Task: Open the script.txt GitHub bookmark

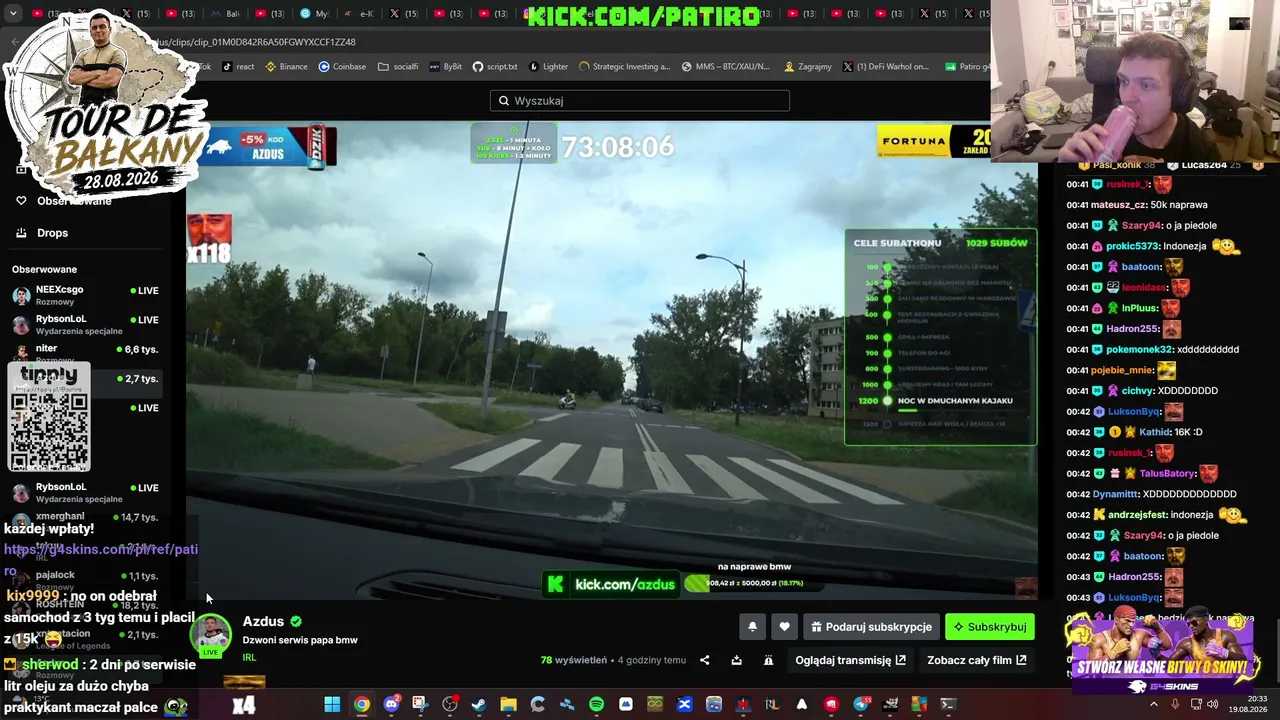Action: pyautogui.click(x=495, y=67)
